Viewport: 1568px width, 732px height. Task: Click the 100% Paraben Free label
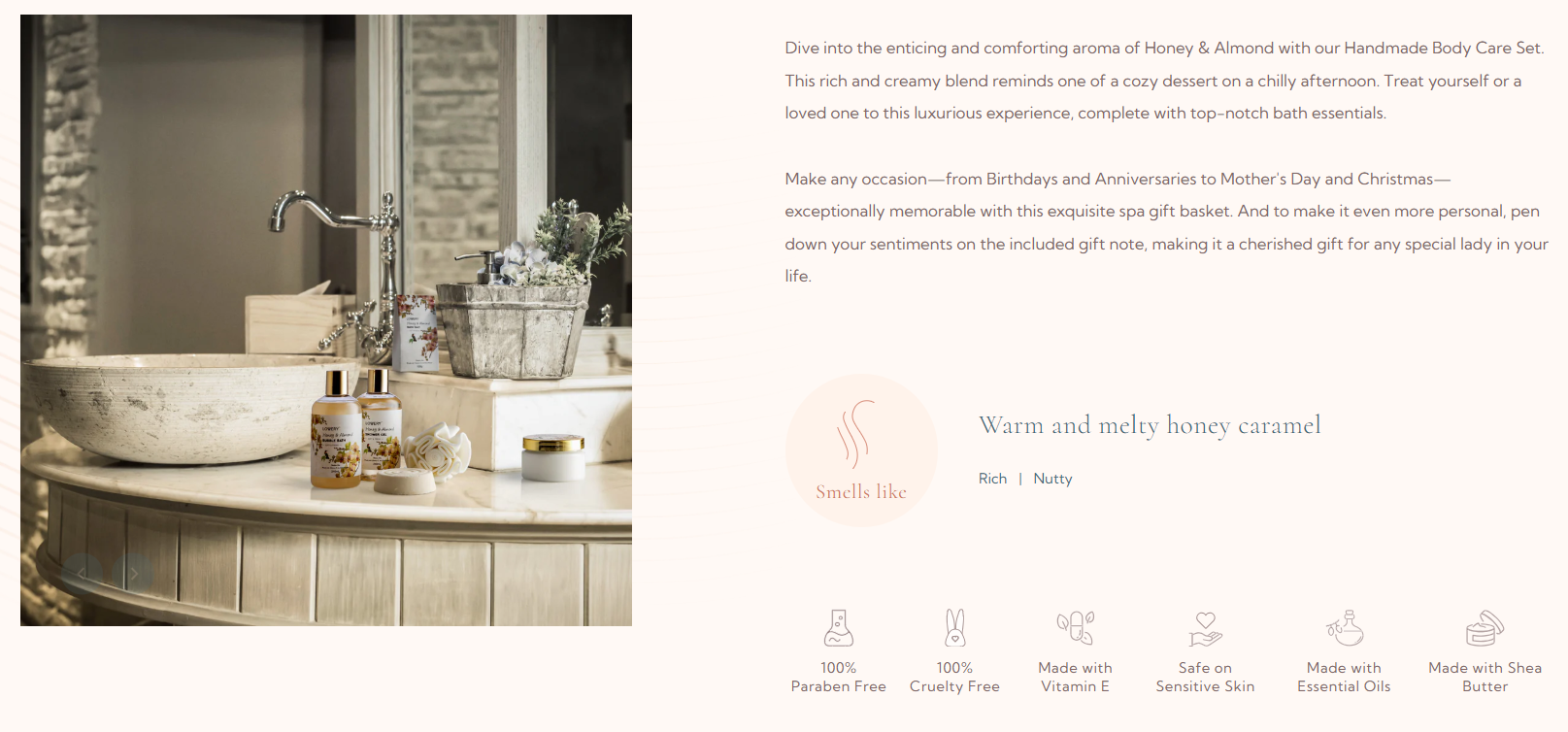[x=839, y=678]
